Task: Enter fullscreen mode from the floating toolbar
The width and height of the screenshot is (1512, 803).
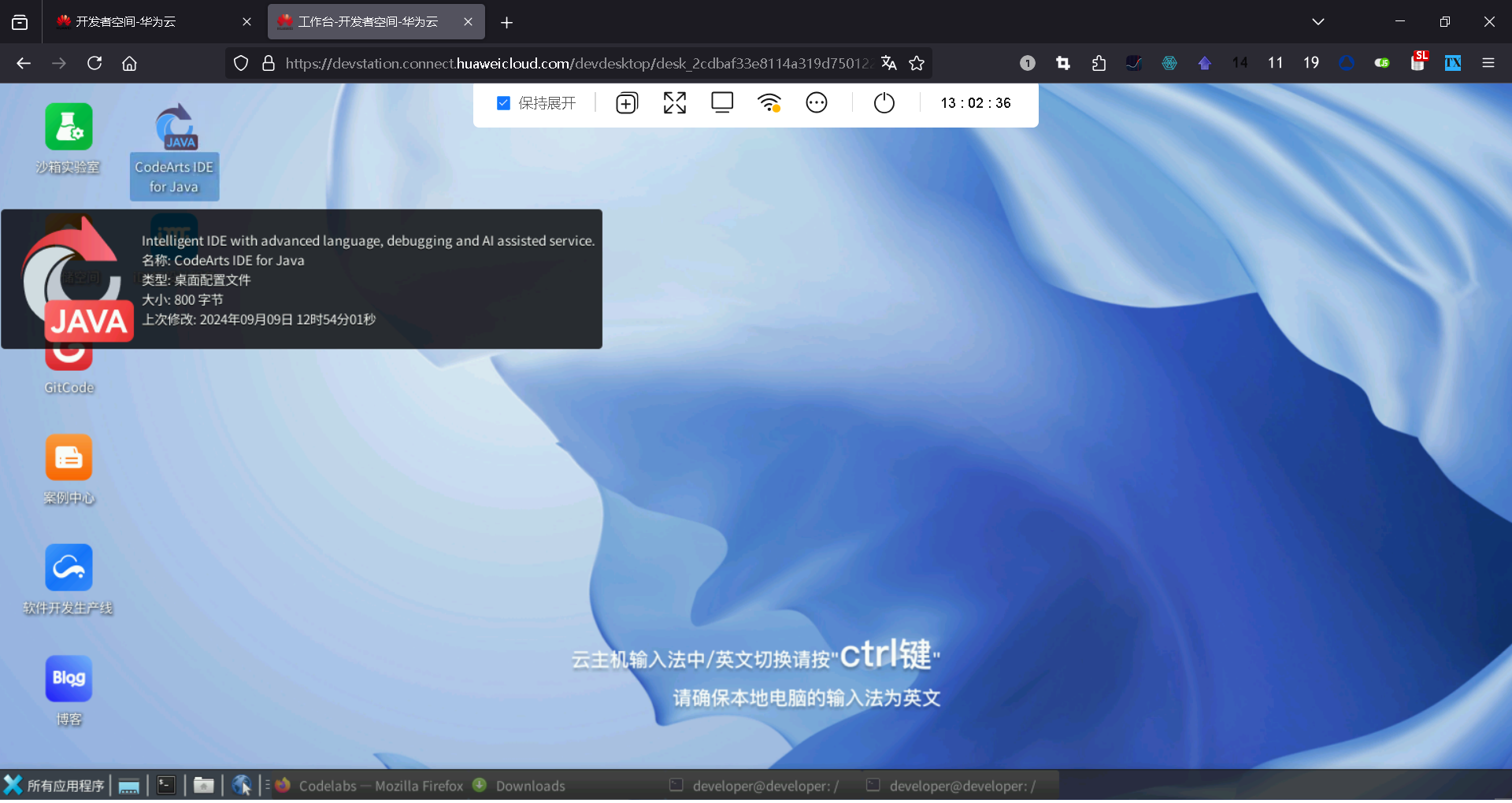Action: (x=674, y=102)
